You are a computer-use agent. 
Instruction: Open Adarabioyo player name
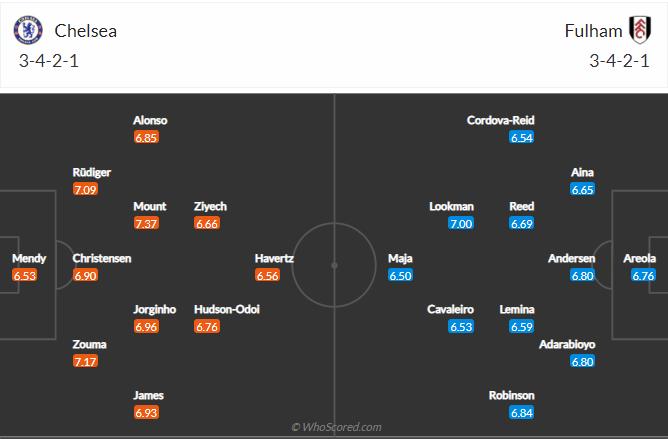click(566, 344)
